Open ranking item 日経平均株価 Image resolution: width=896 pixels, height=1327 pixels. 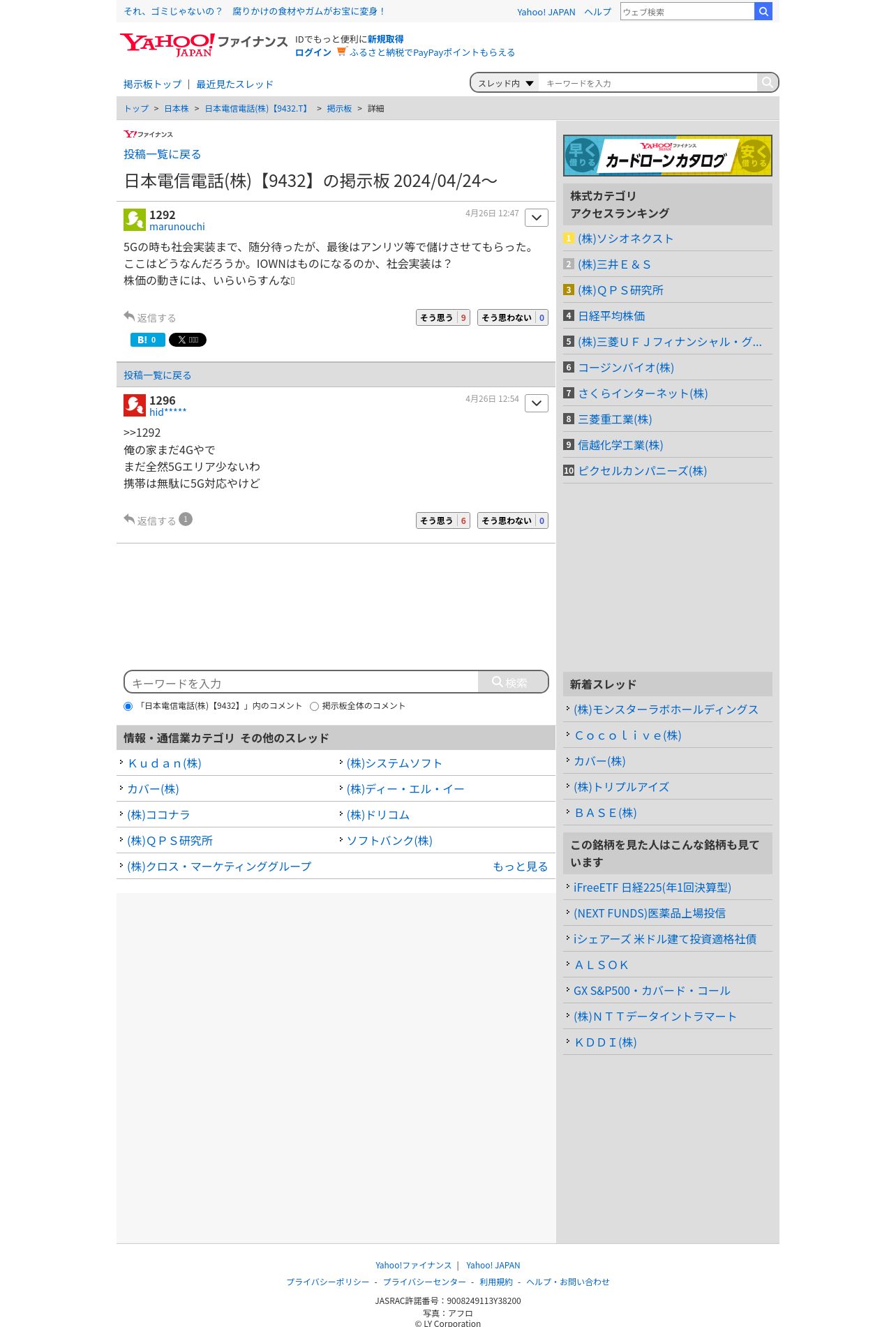tap(612, 316)
